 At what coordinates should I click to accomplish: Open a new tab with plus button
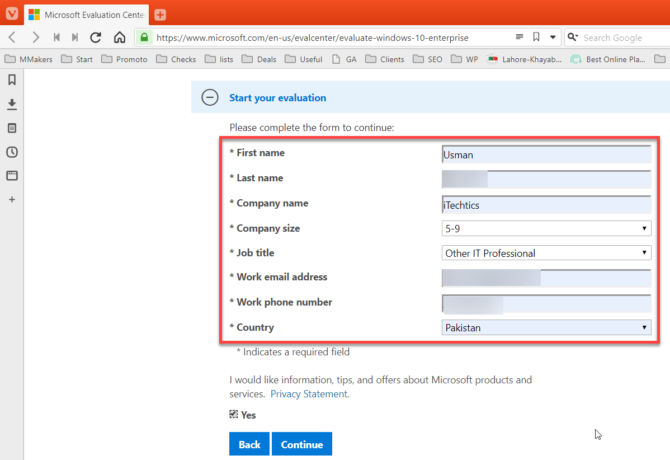(x=160, y=15)
